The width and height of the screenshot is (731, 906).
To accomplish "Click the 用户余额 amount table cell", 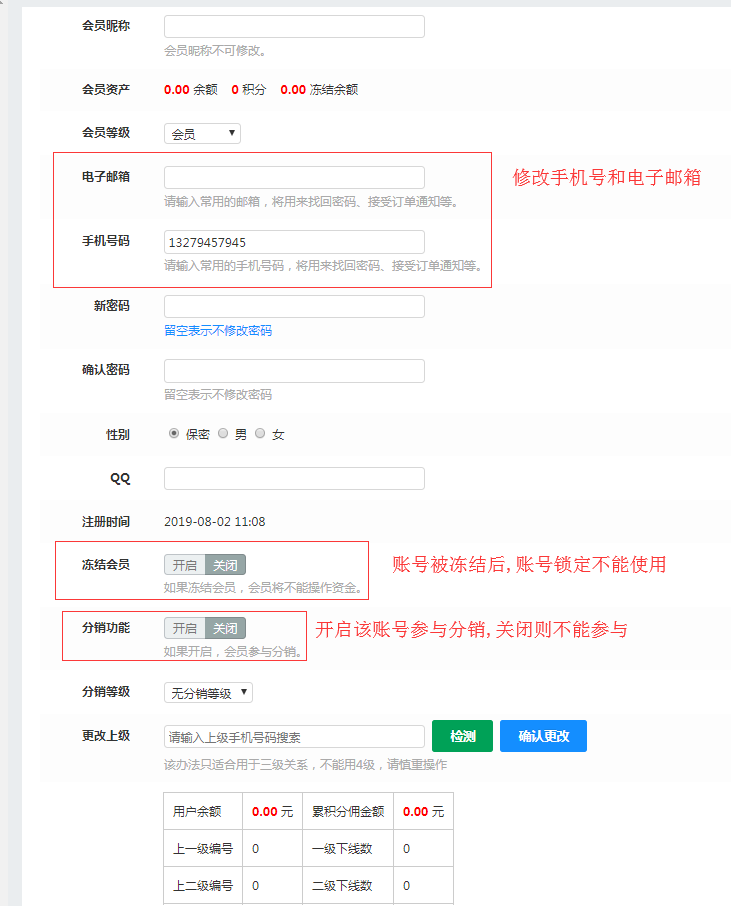I will click(x=272, y=812).
